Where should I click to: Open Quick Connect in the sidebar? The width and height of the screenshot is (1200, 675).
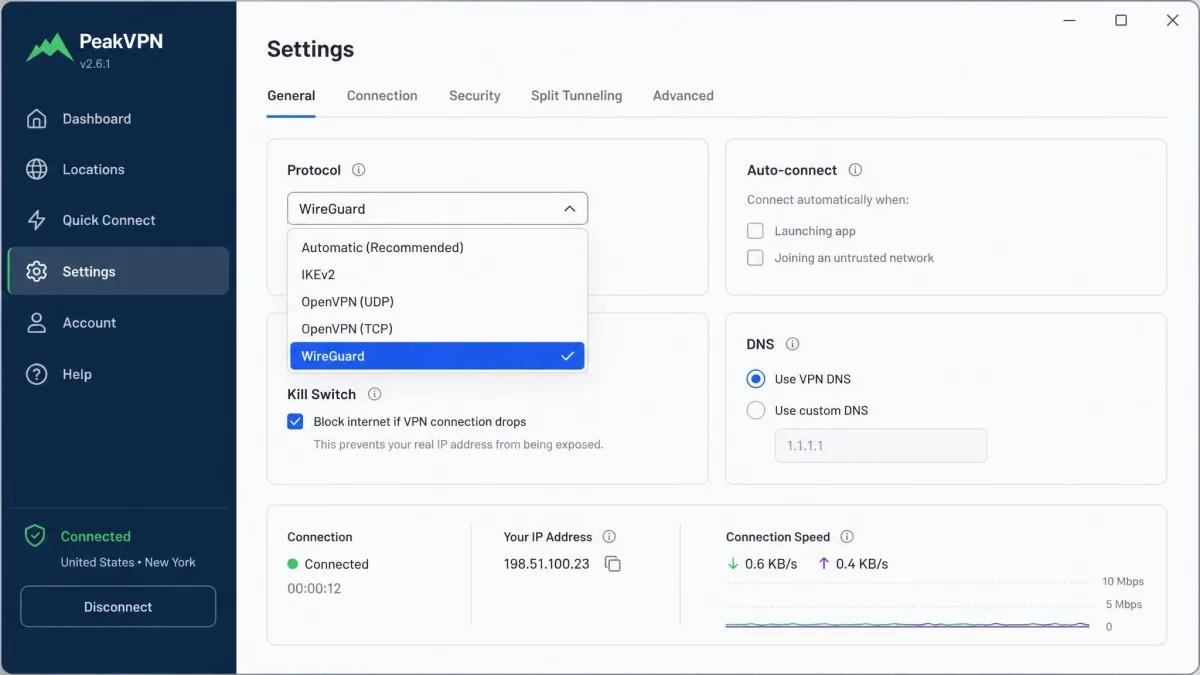click(118, 221)
